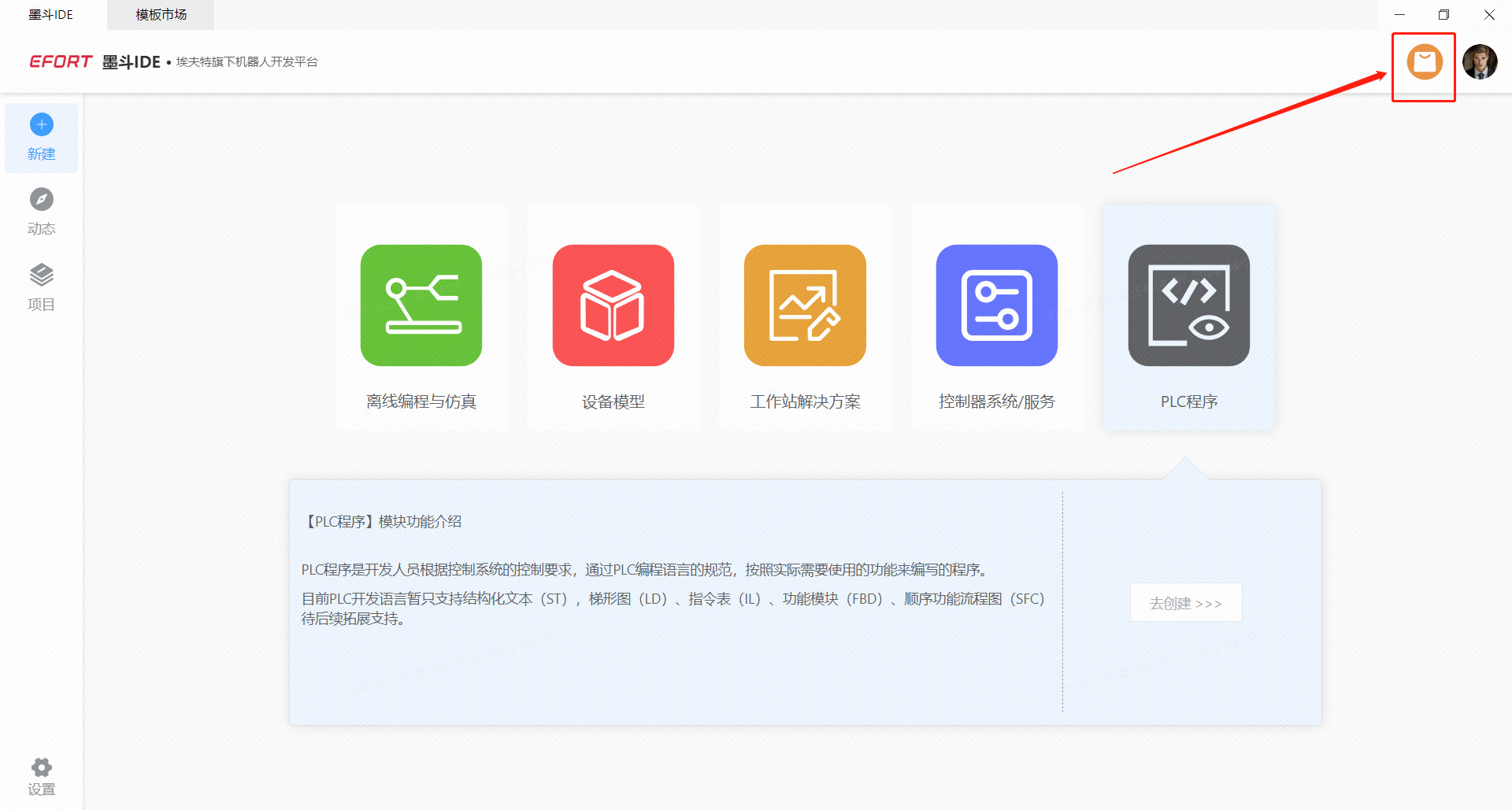Click the plus icon for 新建

click(42, 124)
